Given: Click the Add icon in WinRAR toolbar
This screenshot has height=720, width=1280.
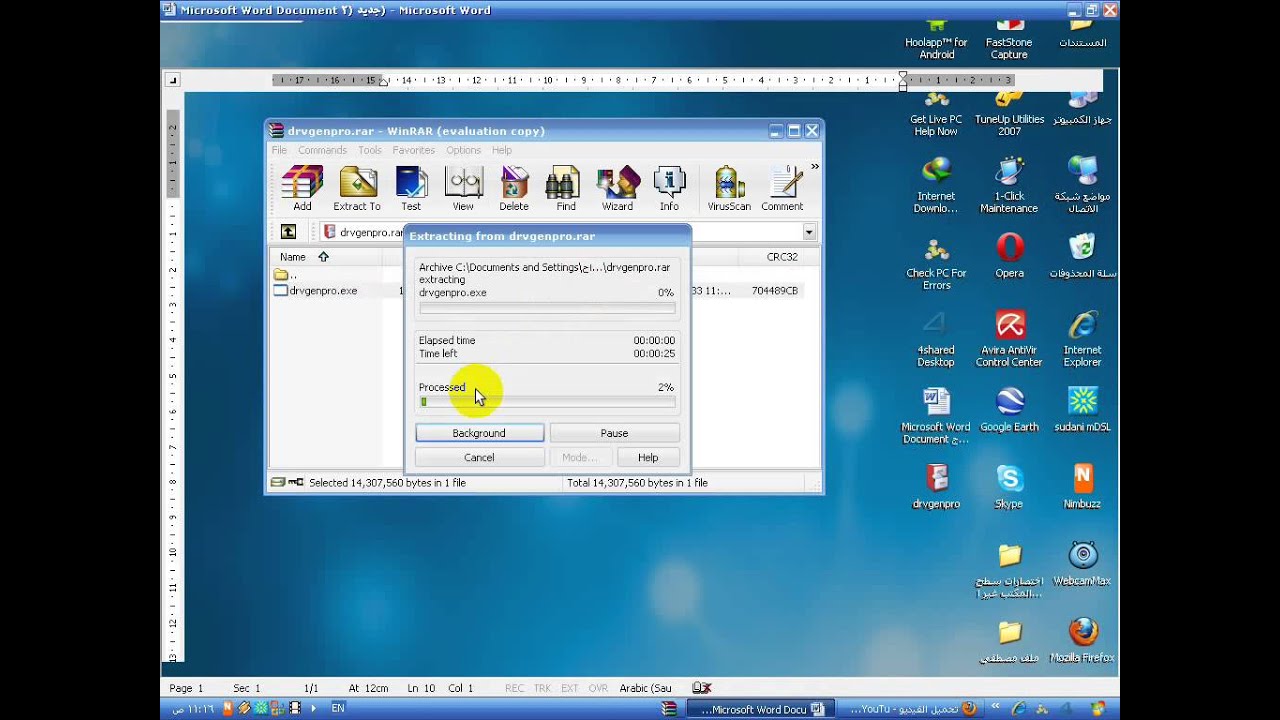Looking at the screenshot, I should (x=302, y=188).
